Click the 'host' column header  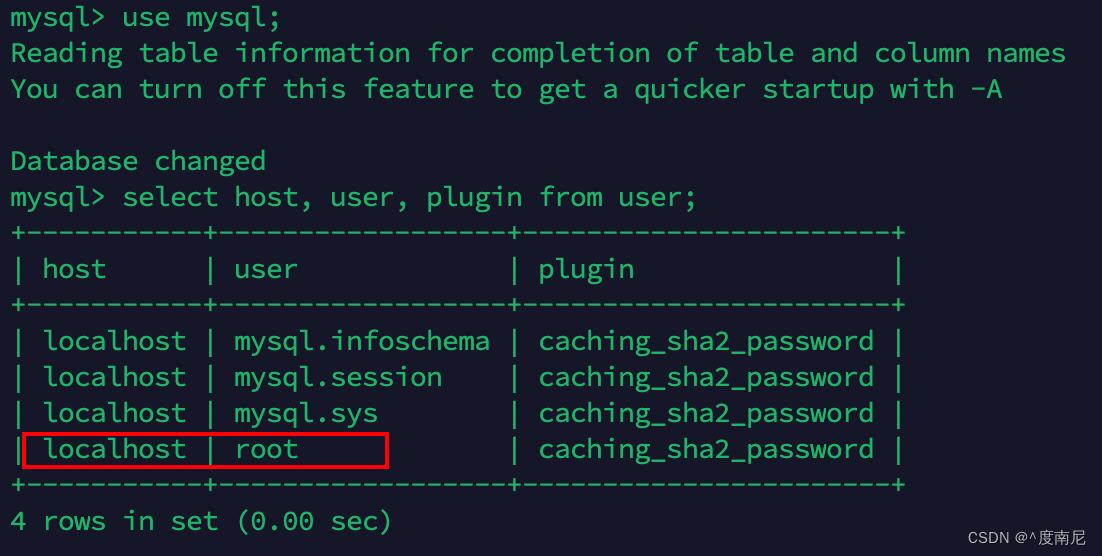click(x=74, y=269)
